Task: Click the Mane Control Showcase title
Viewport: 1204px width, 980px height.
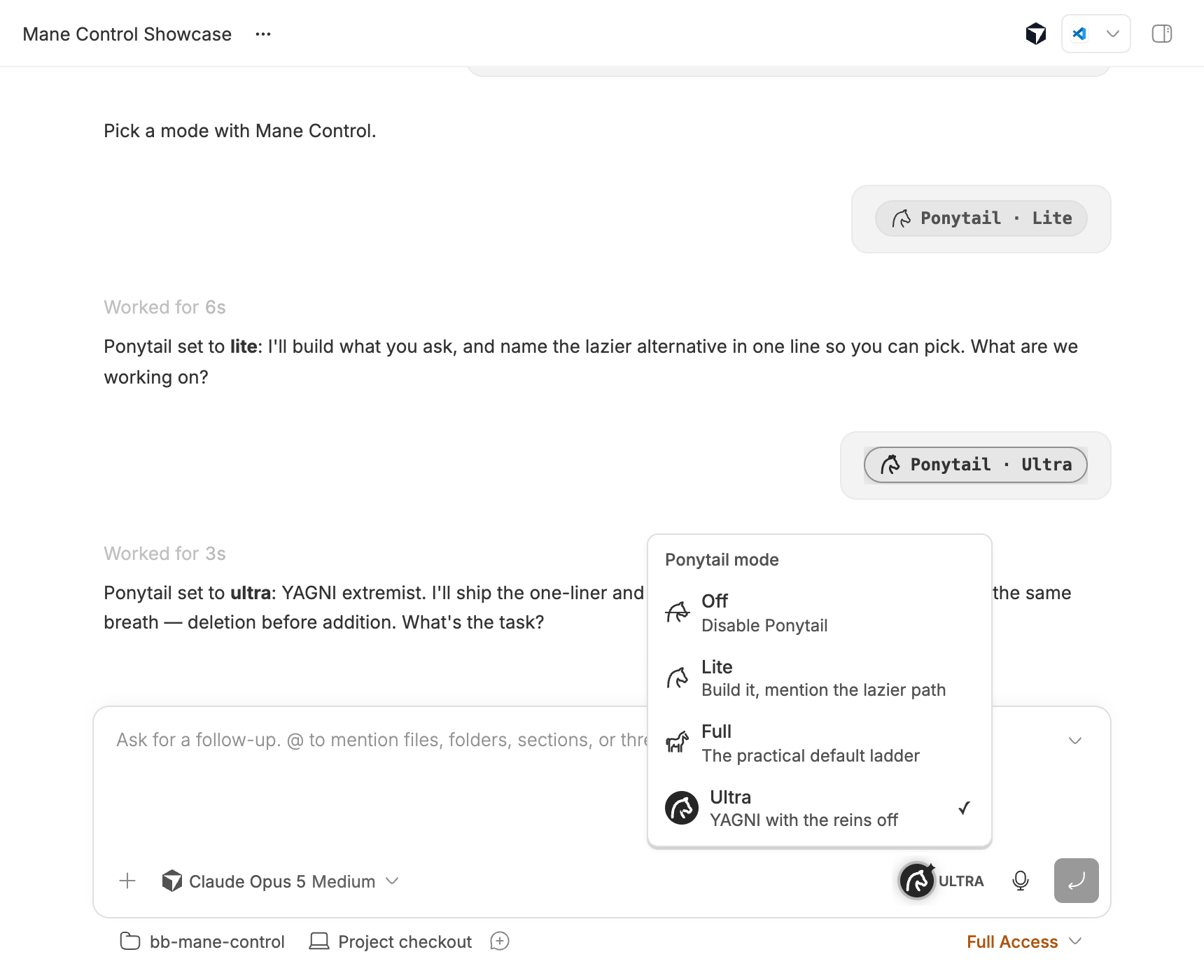Action: click(127, 34)
